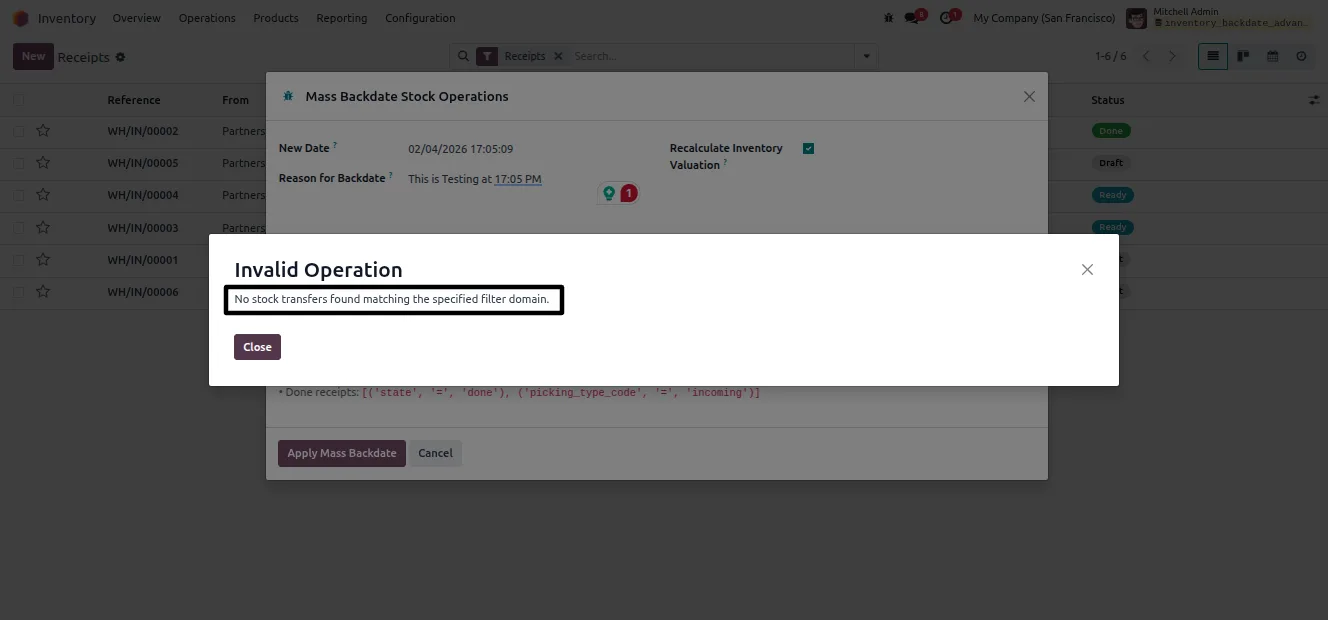1328x620 pixels.
Task: Open My Company (San Francisco) switcher
Action: point(1044,18)
